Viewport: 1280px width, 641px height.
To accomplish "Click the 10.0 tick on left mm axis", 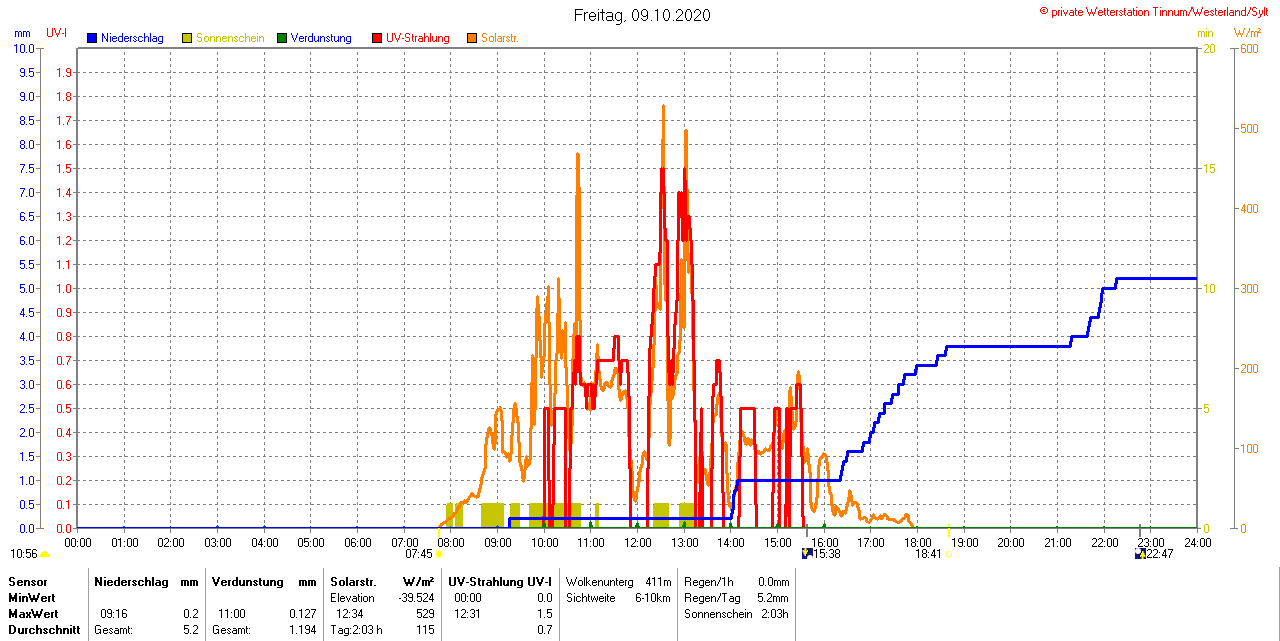I will pos(25,48).
